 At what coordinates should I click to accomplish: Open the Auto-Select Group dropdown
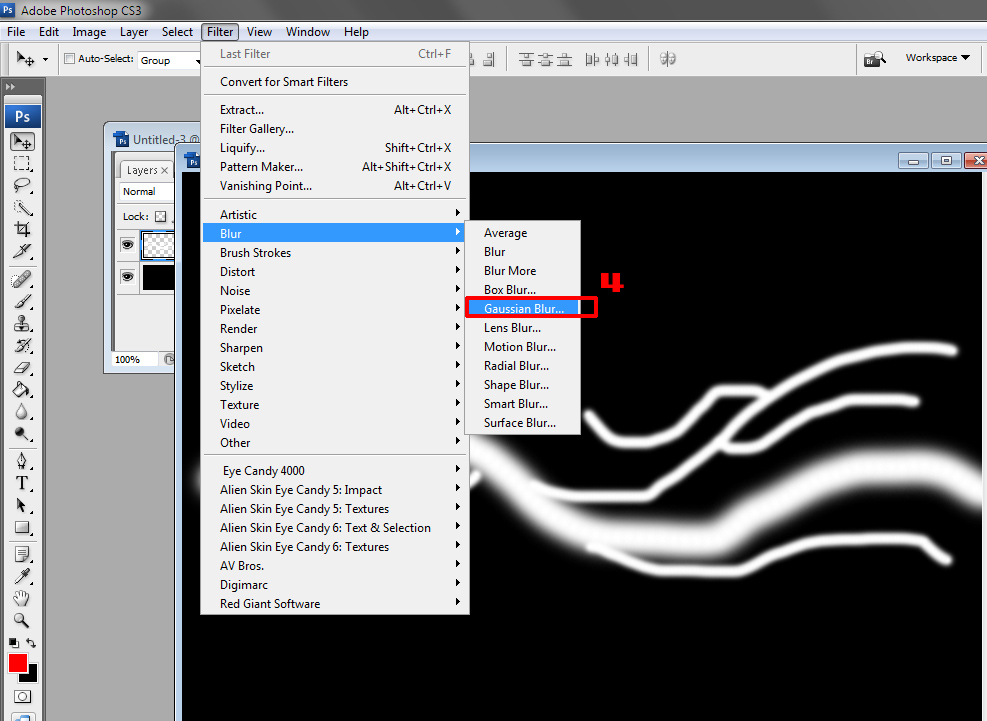[x=169, y=60]
